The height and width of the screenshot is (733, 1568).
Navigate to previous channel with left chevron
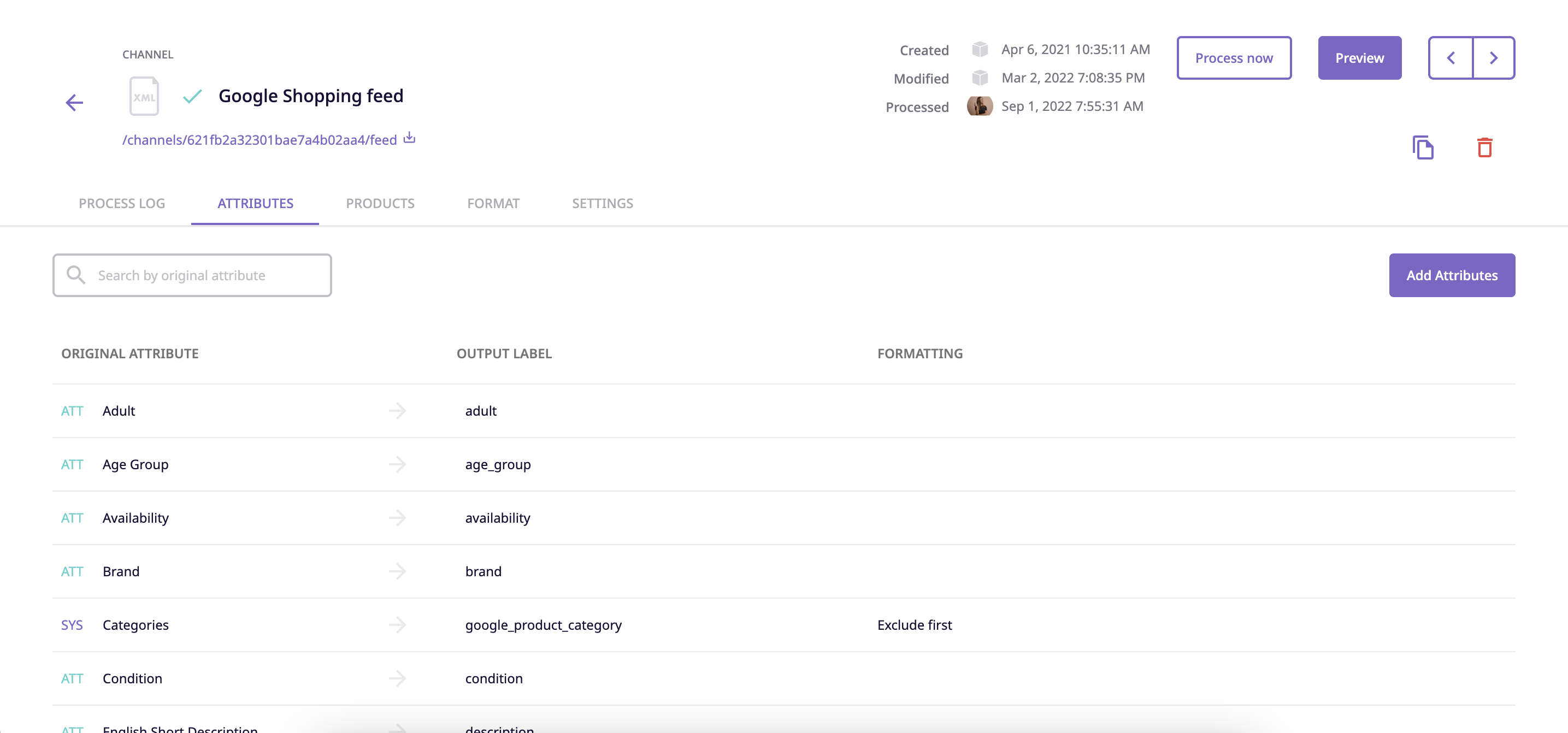pyautogui.click(x=1451, y=58)
